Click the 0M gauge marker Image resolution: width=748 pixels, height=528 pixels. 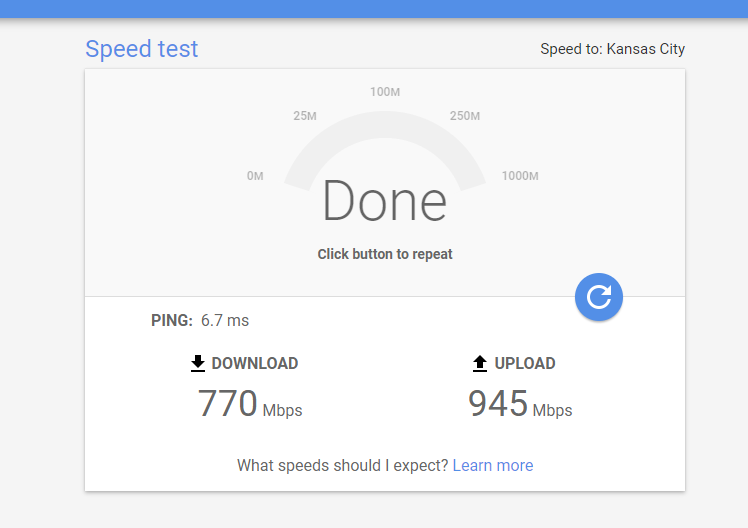pos(255,176)
